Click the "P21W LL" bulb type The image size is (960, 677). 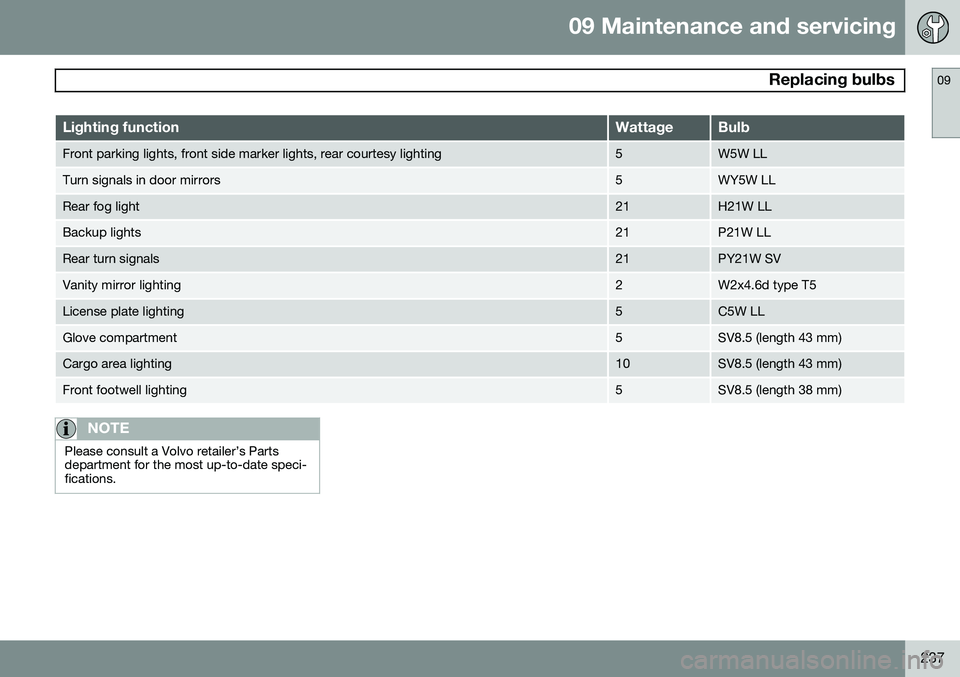pyautogui.click(x=744, y=233)
